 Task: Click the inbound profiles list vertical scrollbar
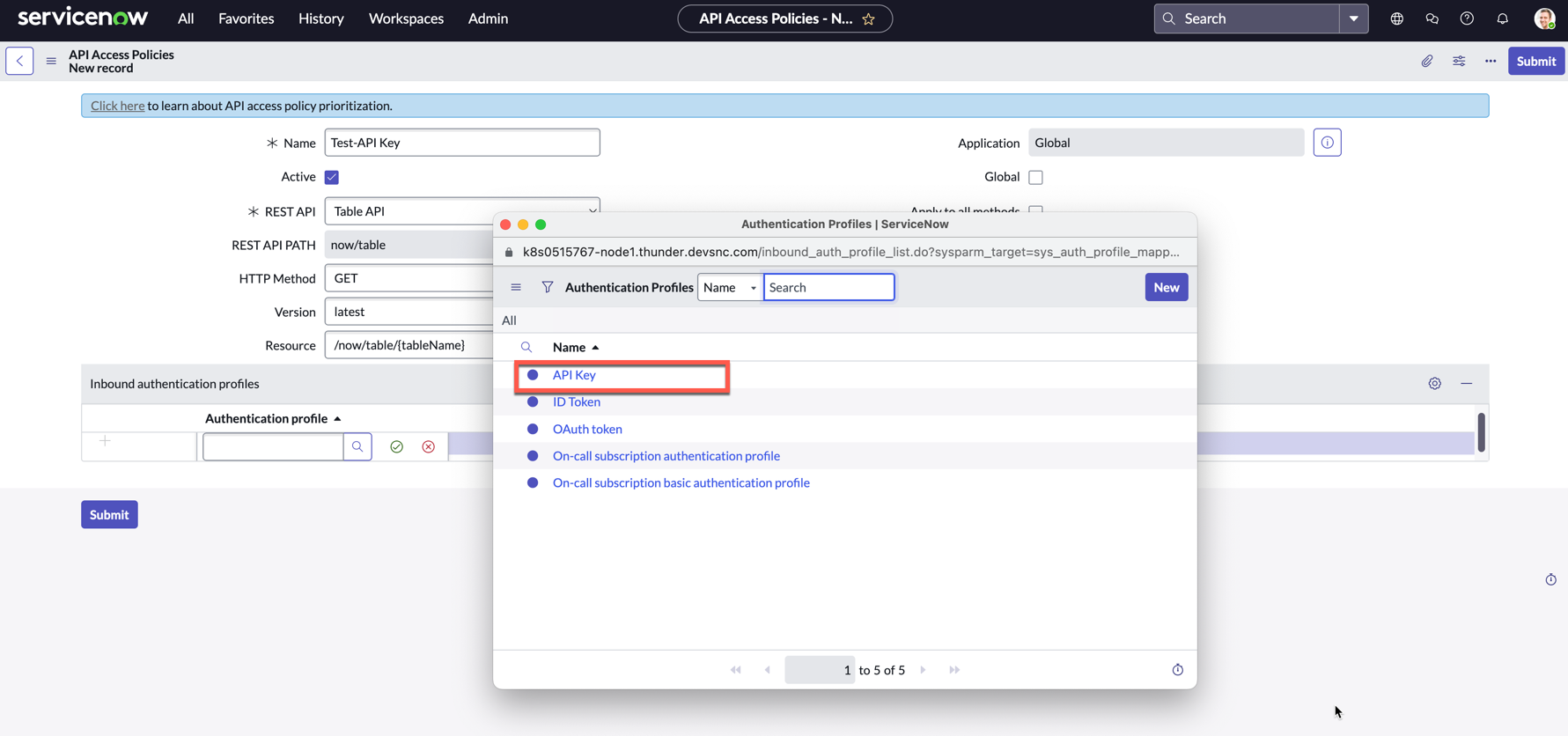click(1482, 432)
